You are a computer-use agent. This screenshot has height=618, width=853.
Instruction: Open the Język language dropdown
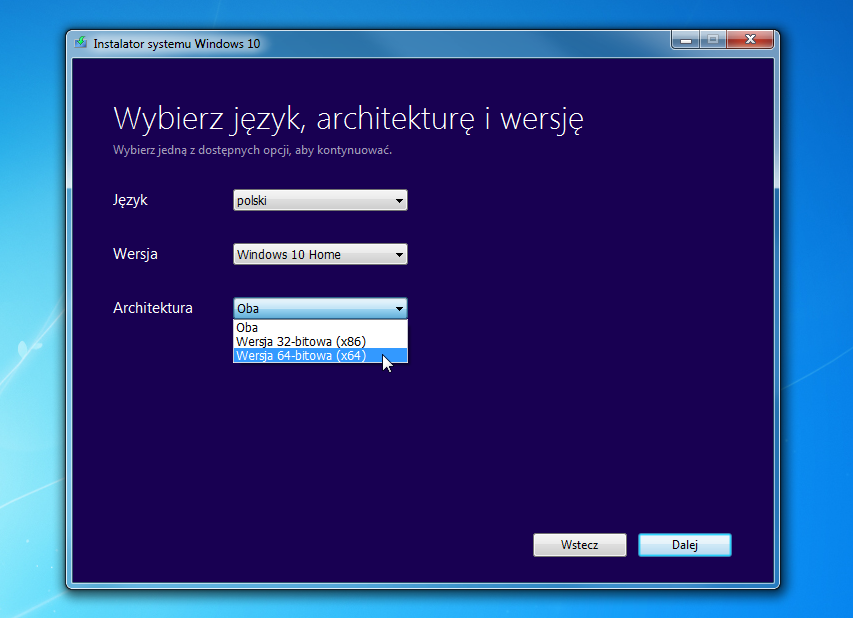[x=320, y=200]
